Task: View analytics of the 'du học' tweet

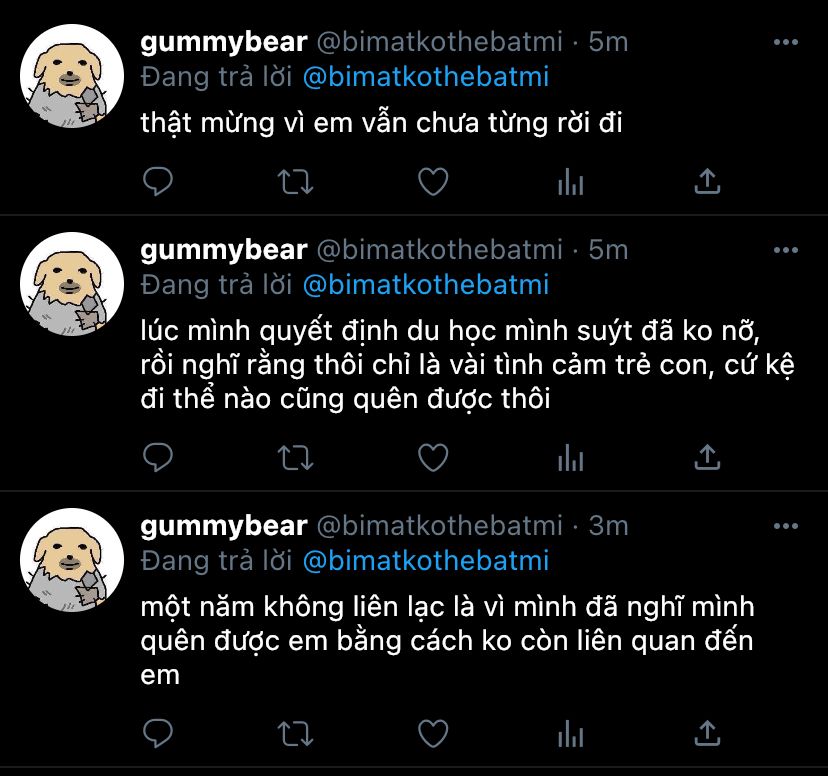Action: [570, 457]
